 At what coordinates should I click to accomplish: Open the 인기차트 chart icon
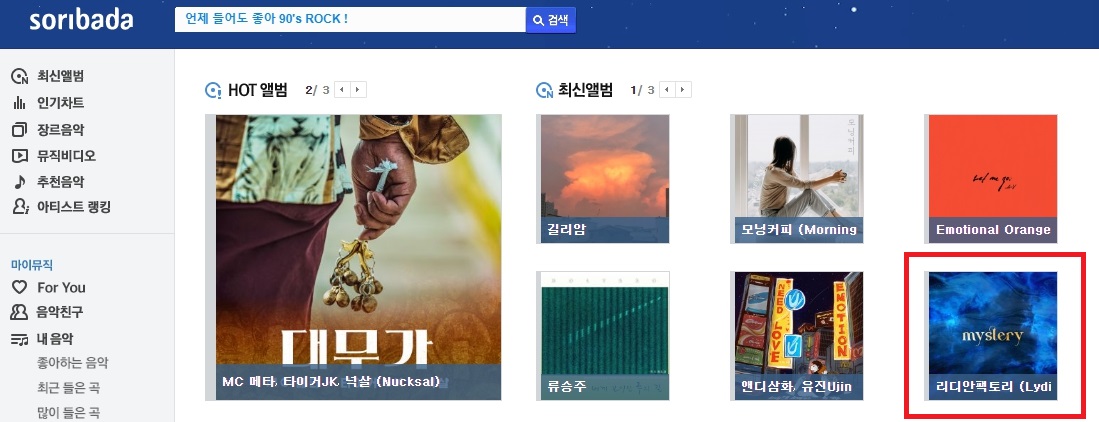20,103
